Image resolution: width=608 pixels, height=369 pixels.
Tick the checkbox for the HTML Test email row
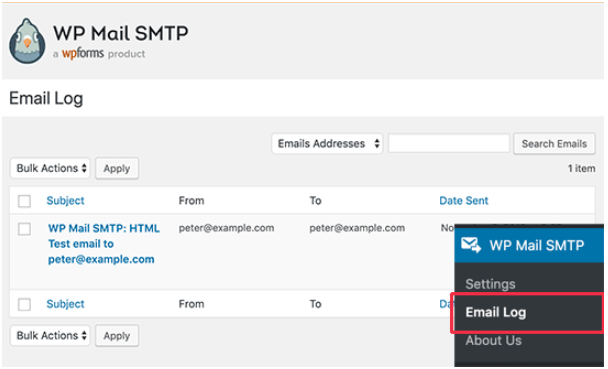[x=24, y=229]
